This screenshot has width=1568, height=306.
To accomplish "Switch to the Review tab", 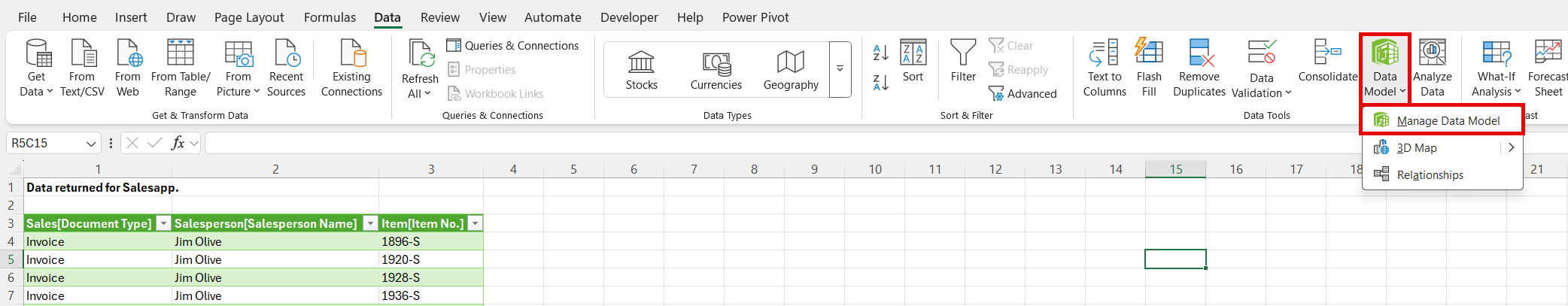I will click(x=440, y=17).
